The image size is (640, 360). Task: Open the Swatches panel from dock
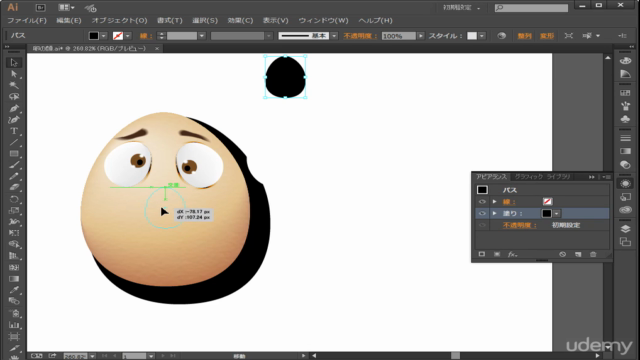(x=625, y=93)
